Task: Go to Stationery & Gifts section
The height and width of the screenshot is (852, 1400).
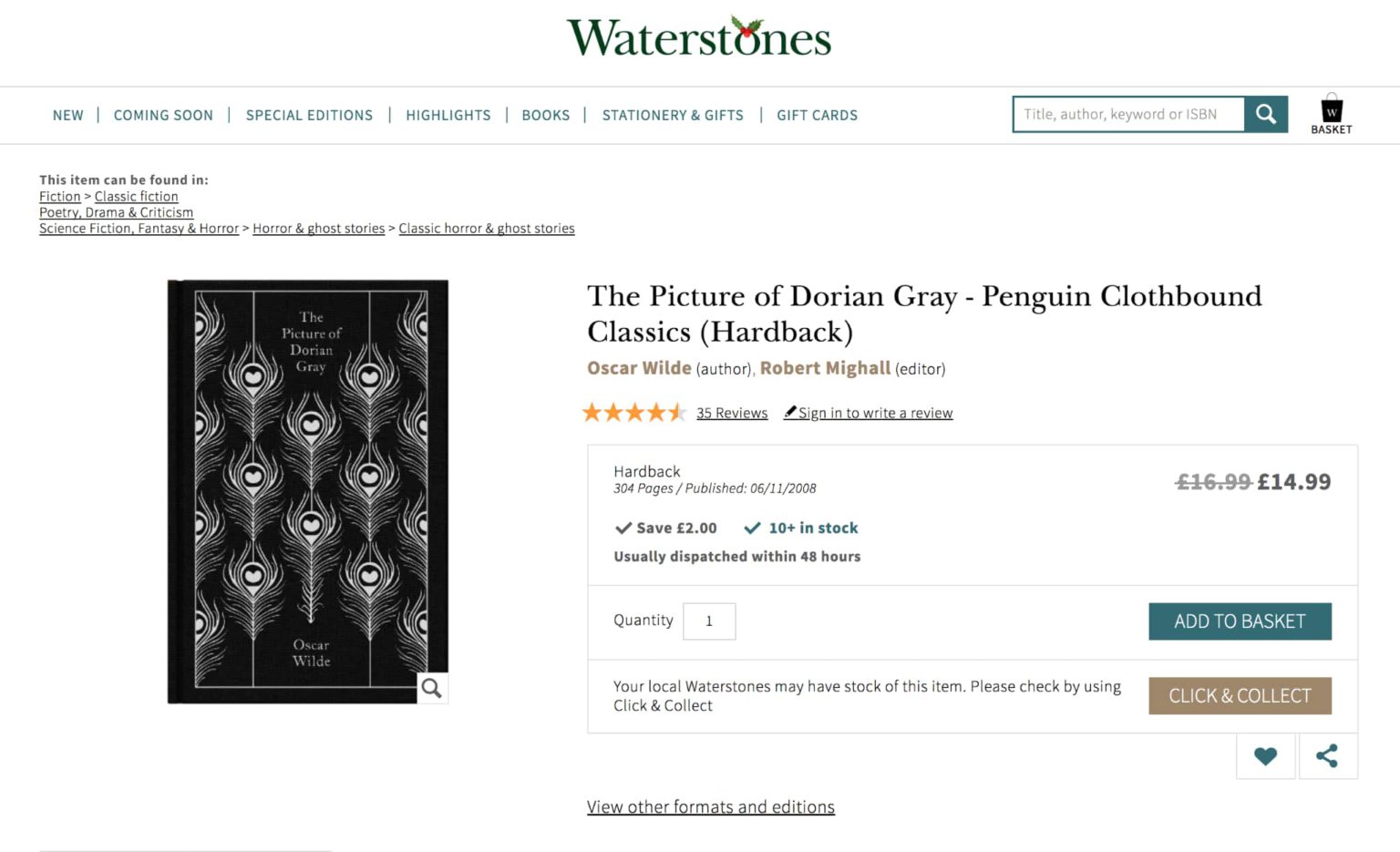Action: 673,116
